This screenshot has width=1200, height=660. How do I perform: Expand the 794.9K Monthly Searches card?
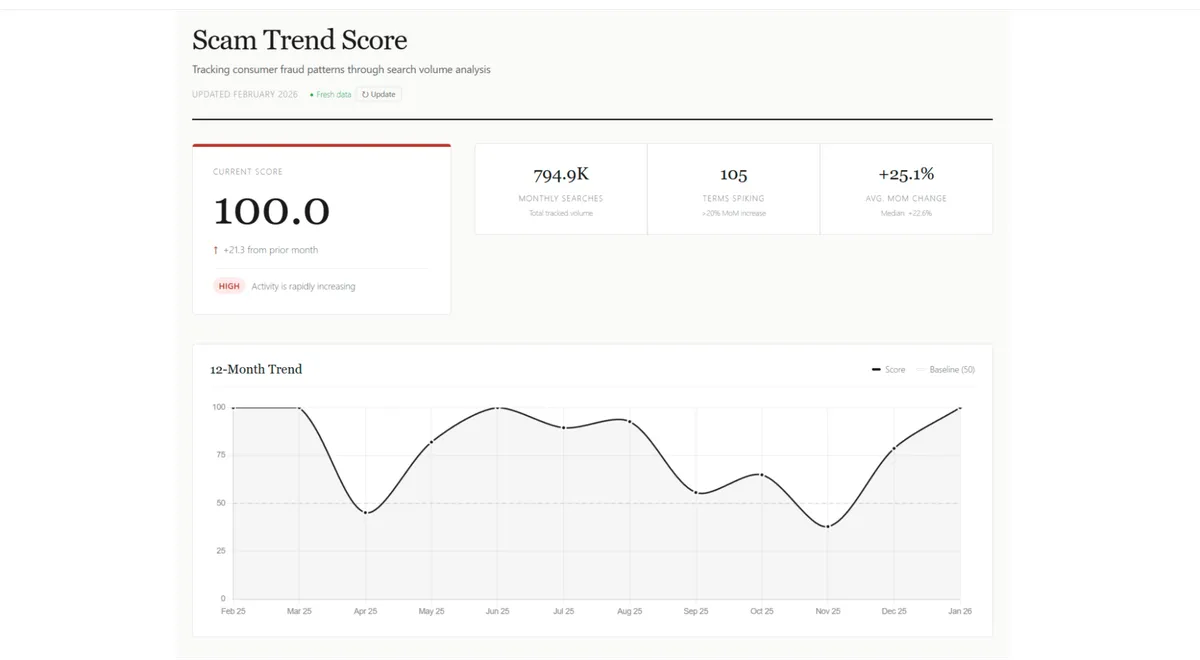tap(560, 188)
